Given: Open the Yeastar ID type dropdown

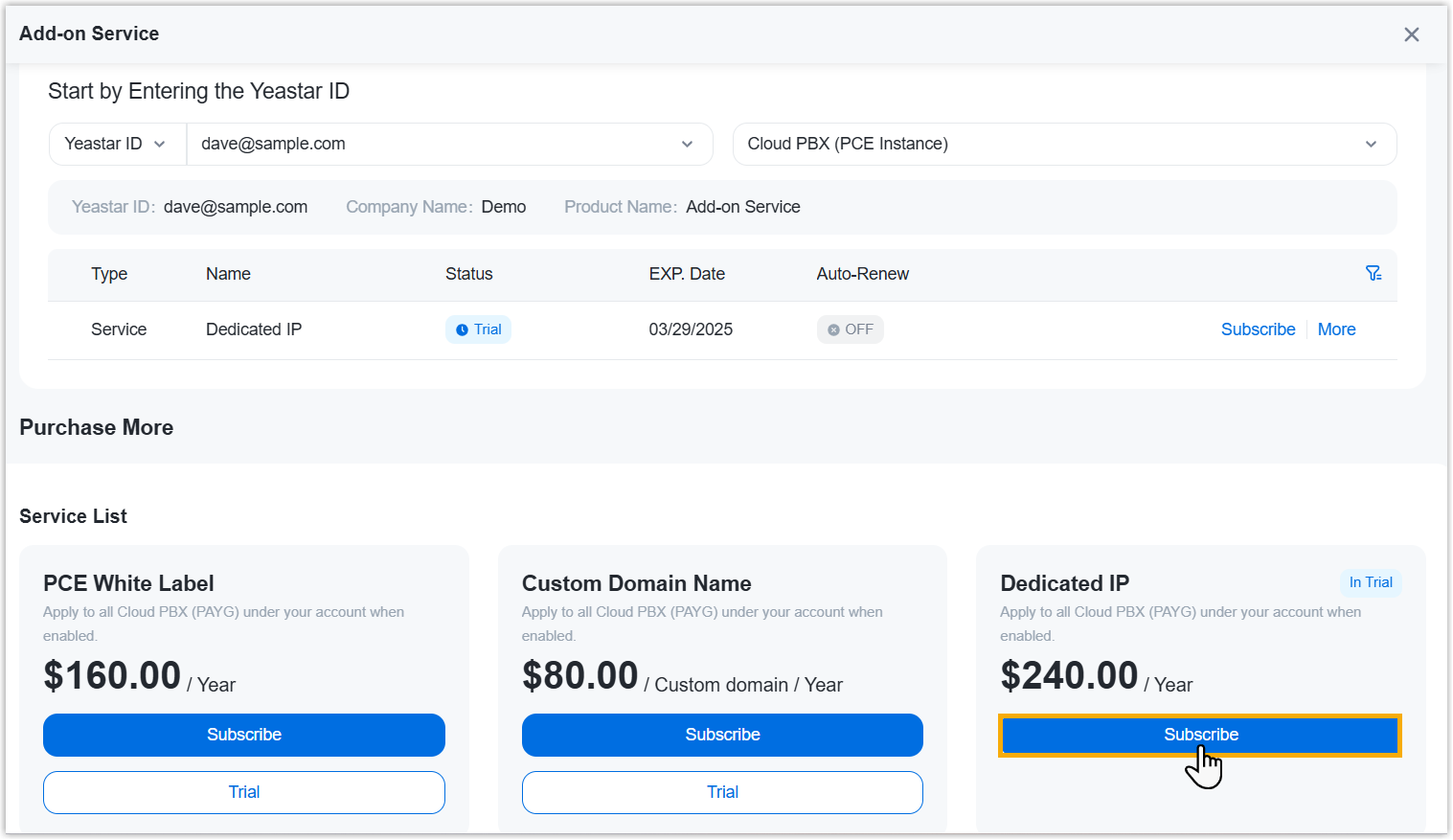Looking at the screenshot, I should click(117, 144).
